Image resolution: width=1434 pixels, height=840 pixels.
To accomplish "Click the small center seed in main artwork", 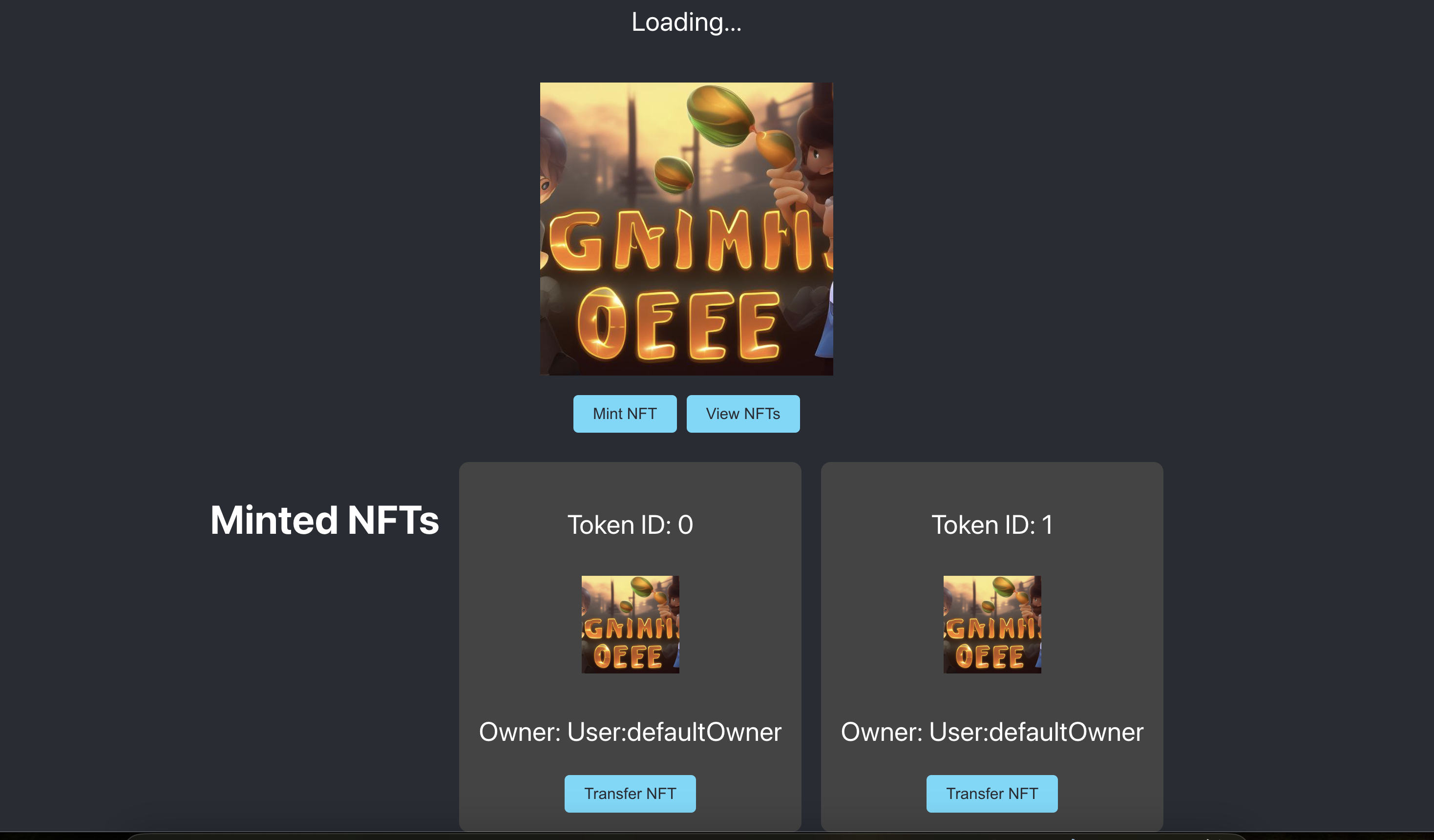I will pos(673,175).
